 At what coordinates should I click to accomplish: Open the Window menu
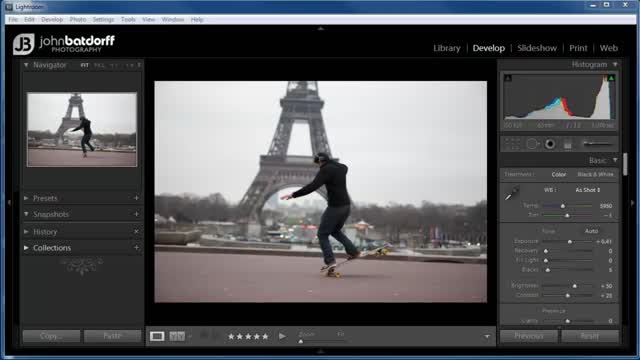click(173, 20)
